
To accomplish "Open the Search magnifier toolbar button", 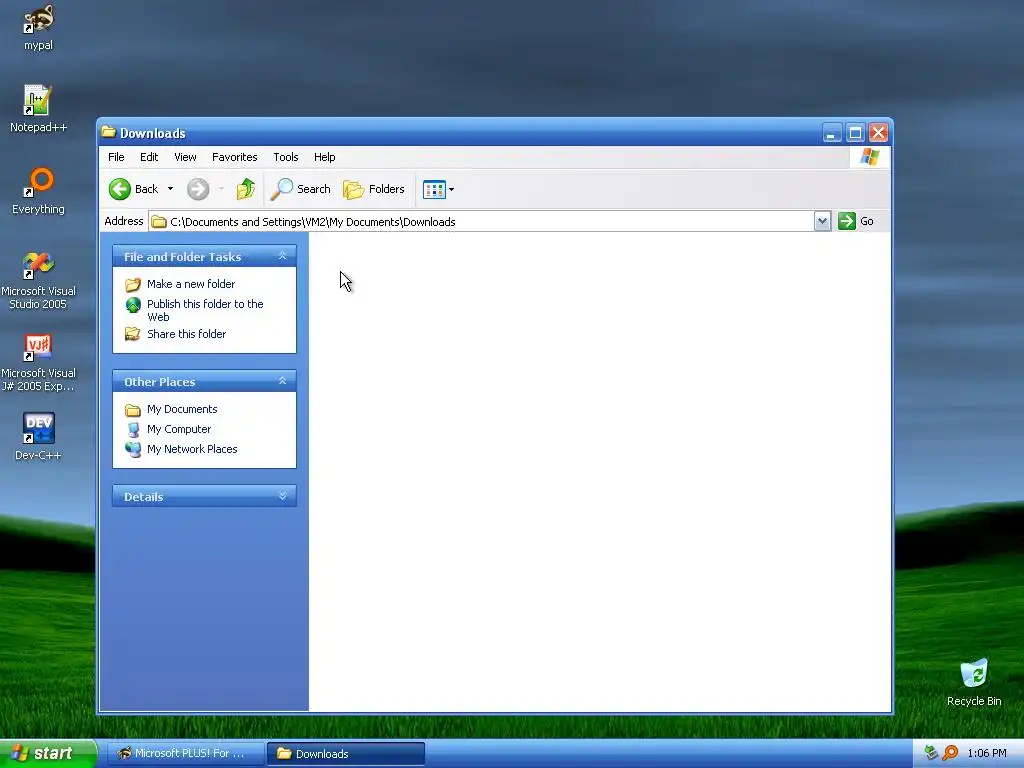I will coord(302,189).
